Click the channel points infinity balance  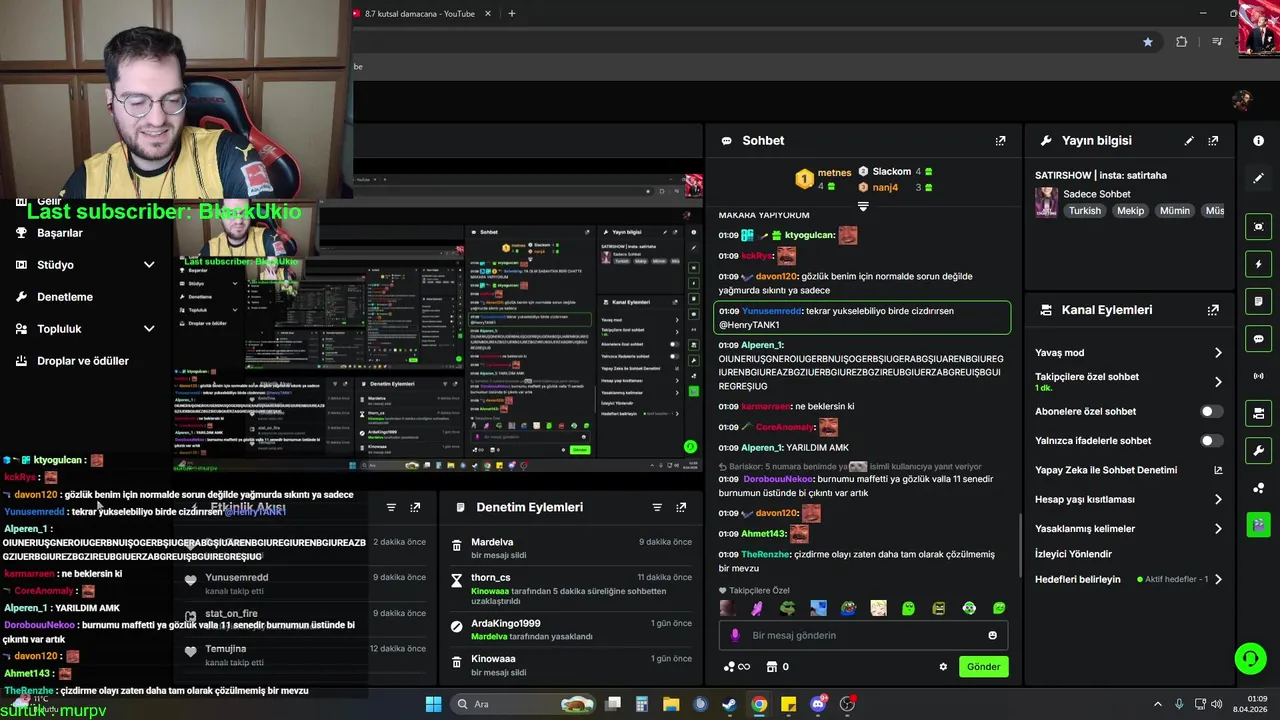737,667
